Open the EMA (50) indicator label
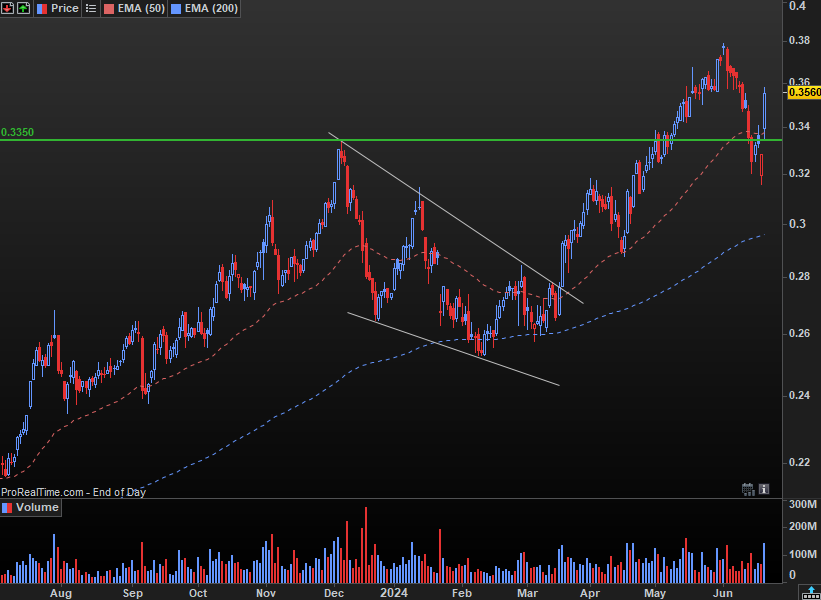Image resolution: width=821 pixels, height=600 pixels. (x=143, y=8)
